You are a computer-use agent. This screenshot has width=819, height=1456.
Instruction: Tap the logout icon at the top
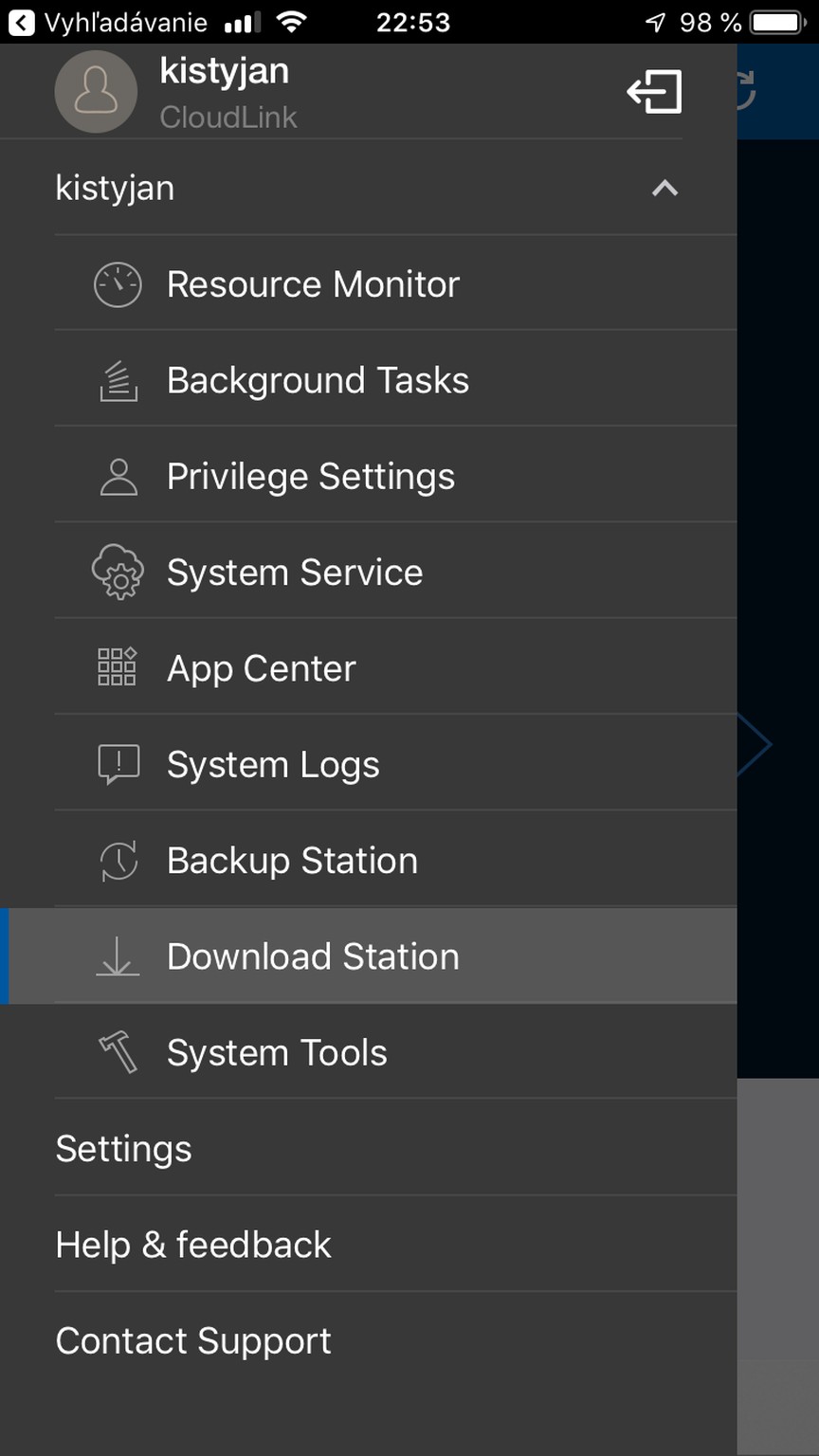655,92
